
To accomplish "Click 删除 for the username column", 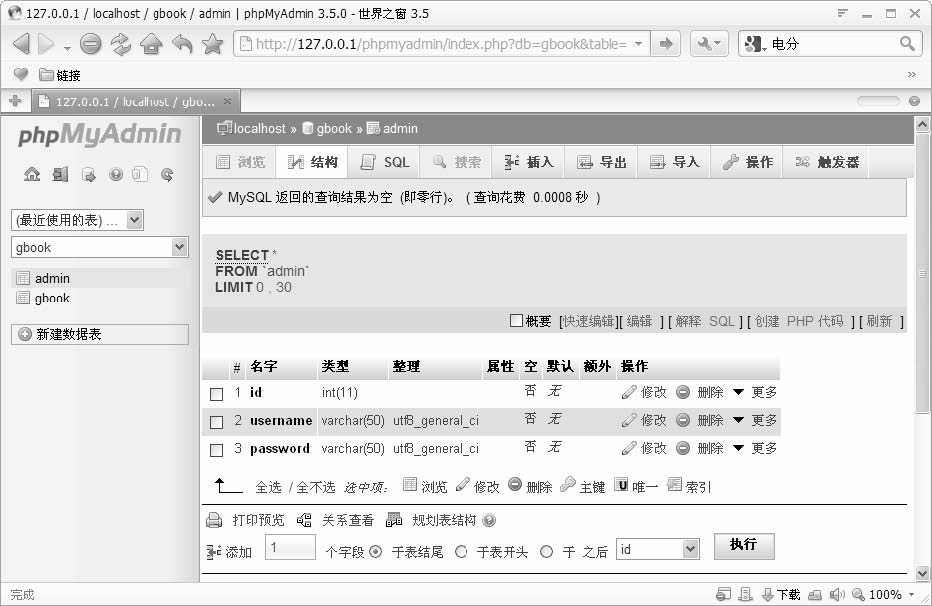I will coord(700,420).
